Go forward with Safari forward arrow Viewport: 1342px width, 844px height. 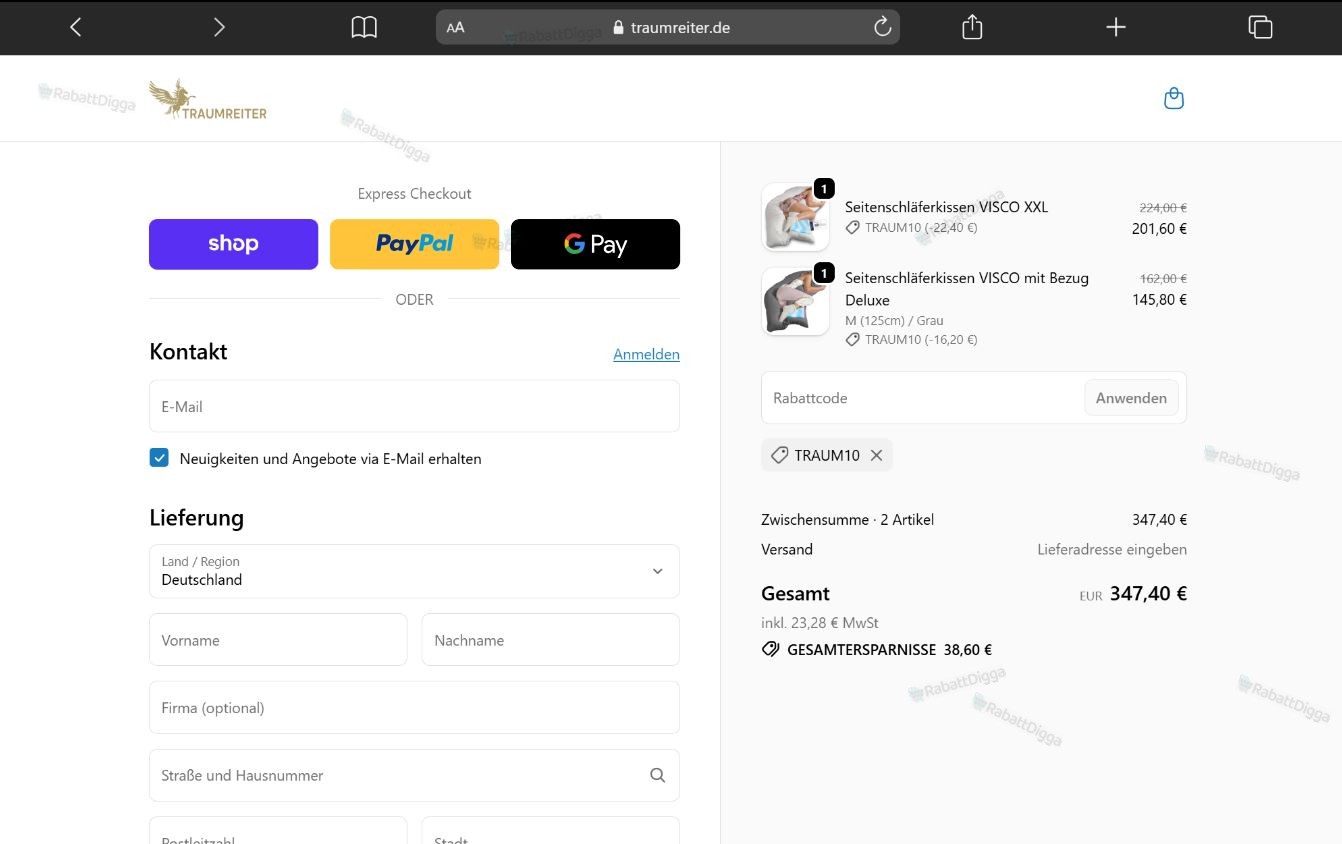click(219, 27)
